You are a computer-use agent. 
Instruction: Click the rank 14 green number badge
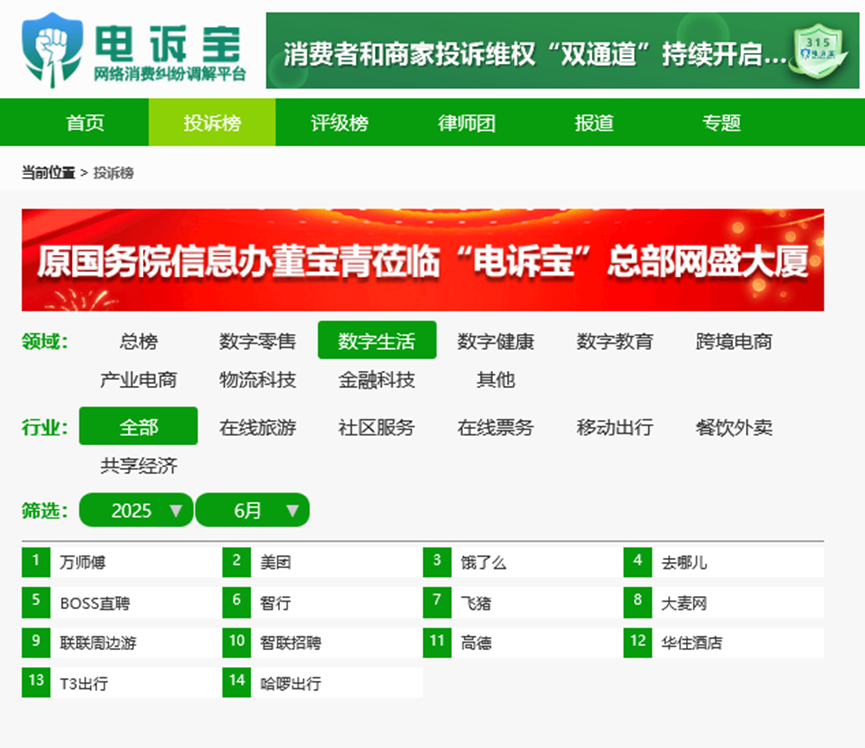[x=237, y=682]
